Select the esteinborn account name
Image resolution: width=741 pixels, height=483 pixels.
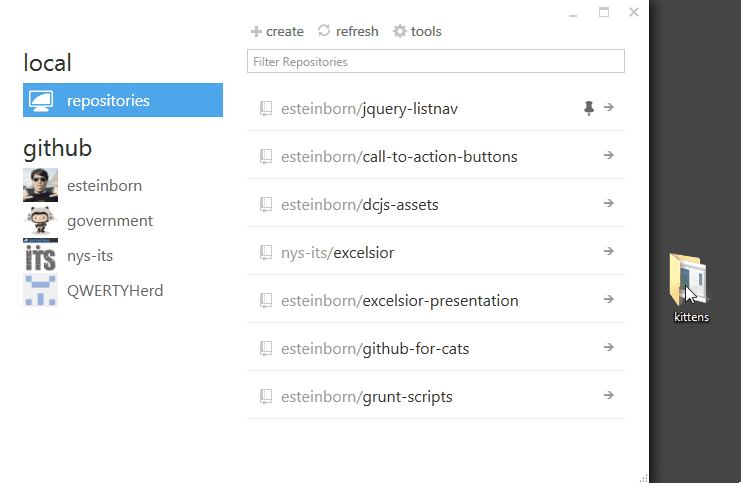tap(104, 186)
